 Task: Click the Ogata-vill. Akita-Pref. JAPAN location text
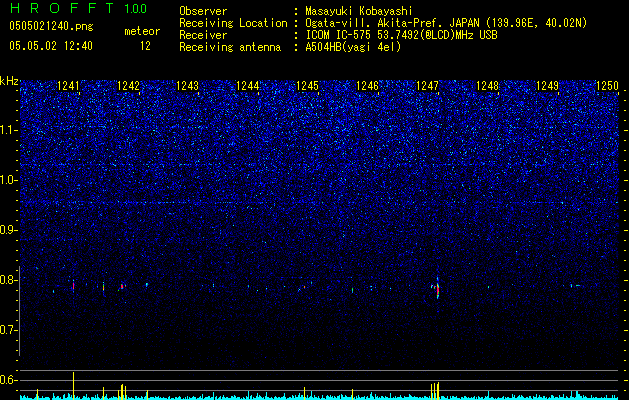[446, 23]
